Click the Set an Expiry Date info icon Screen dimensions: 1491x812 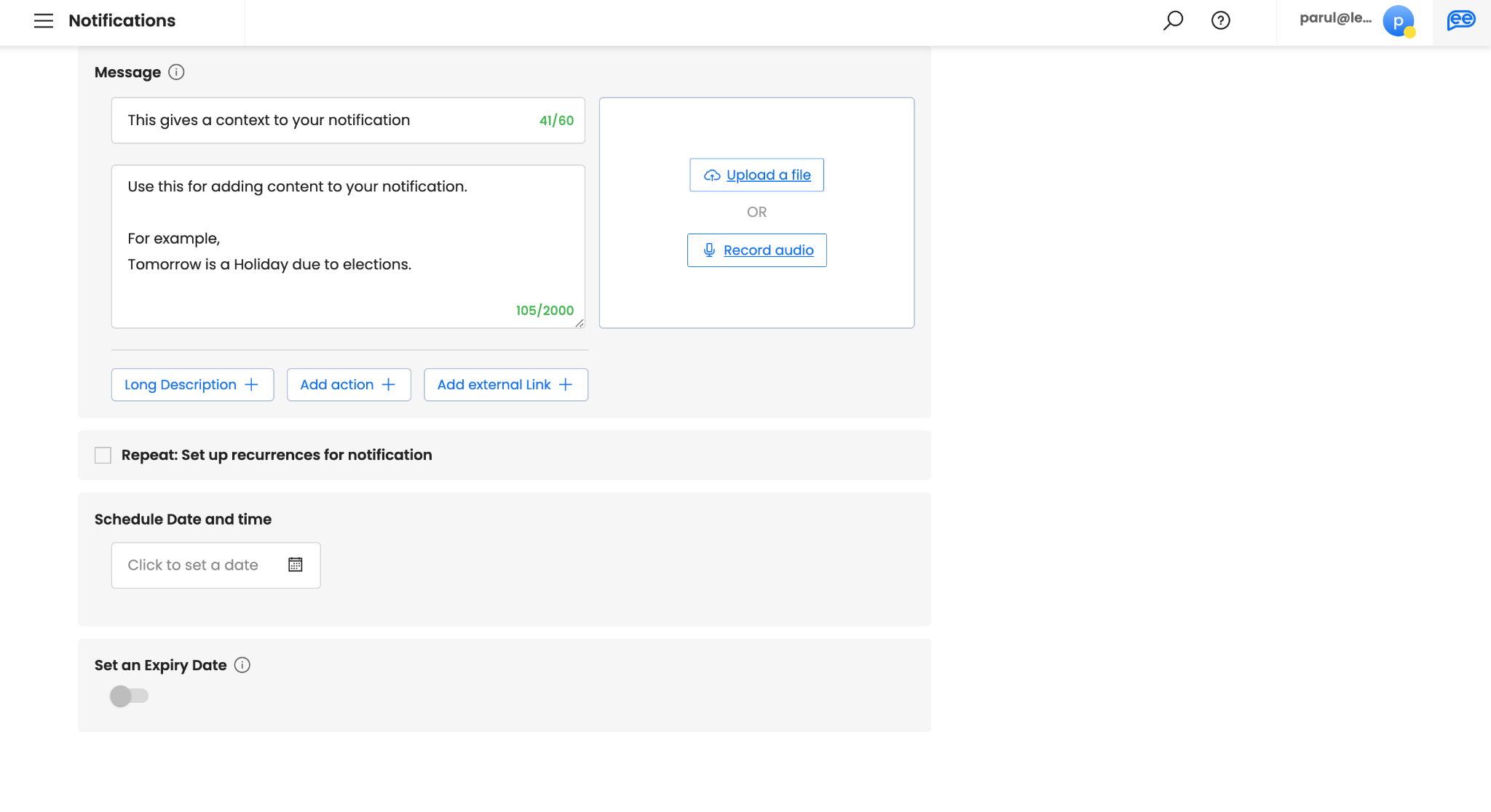click(x=242, y=665)
